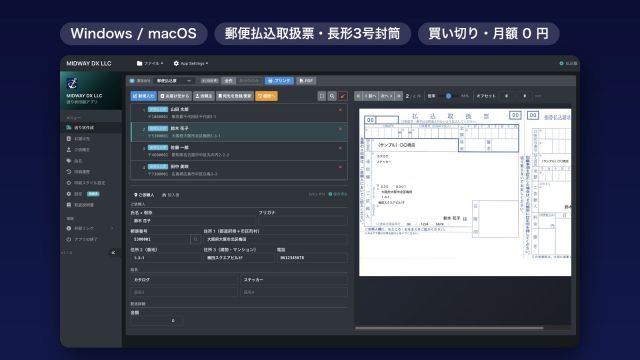Delete the 佐藤 一郎 row with its x
The width and height of the screenshot is (640, 360).
(x=340, y=148)
